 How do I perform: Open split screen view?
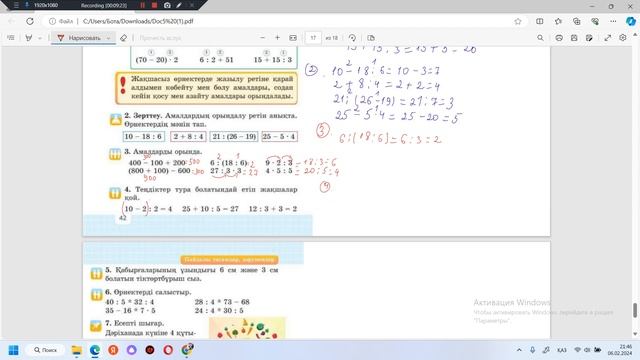(540, 21)
